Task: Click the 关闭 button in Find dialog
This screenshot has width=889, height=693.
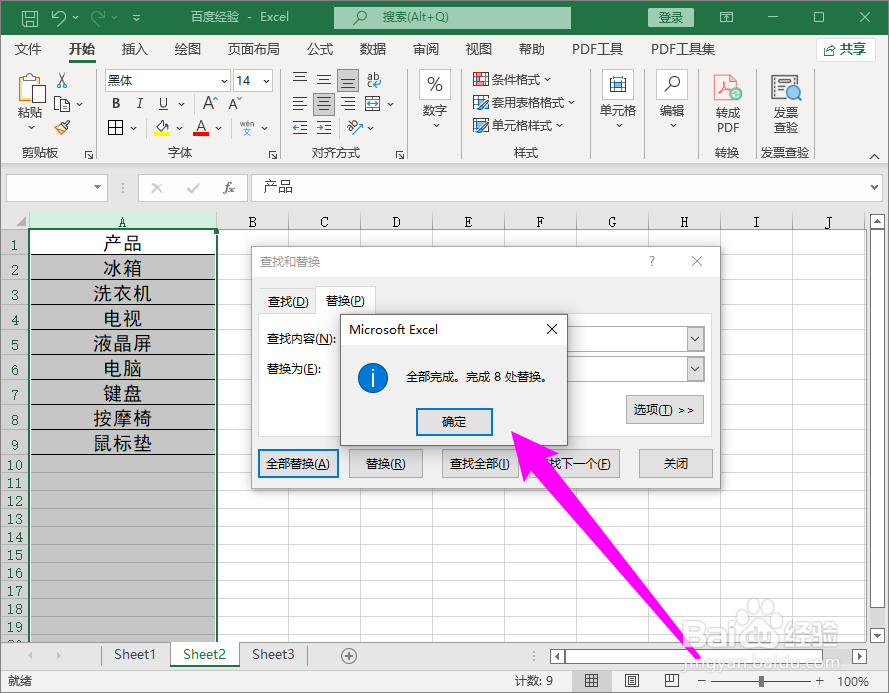Action: point(676,464)
